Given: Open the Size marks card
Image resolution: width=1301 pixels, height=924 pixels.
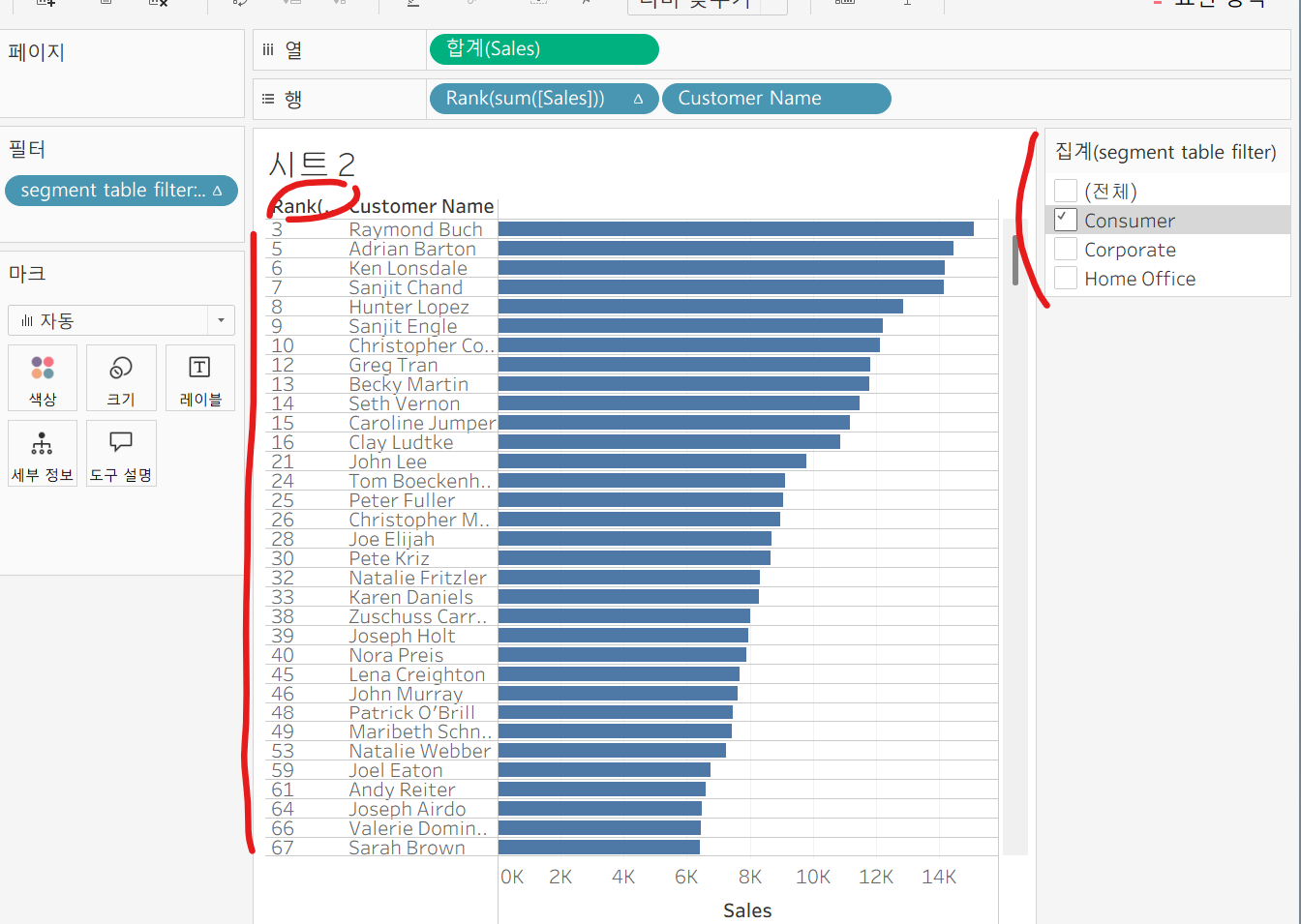Looking at the screenshot, I should (121, 378).
